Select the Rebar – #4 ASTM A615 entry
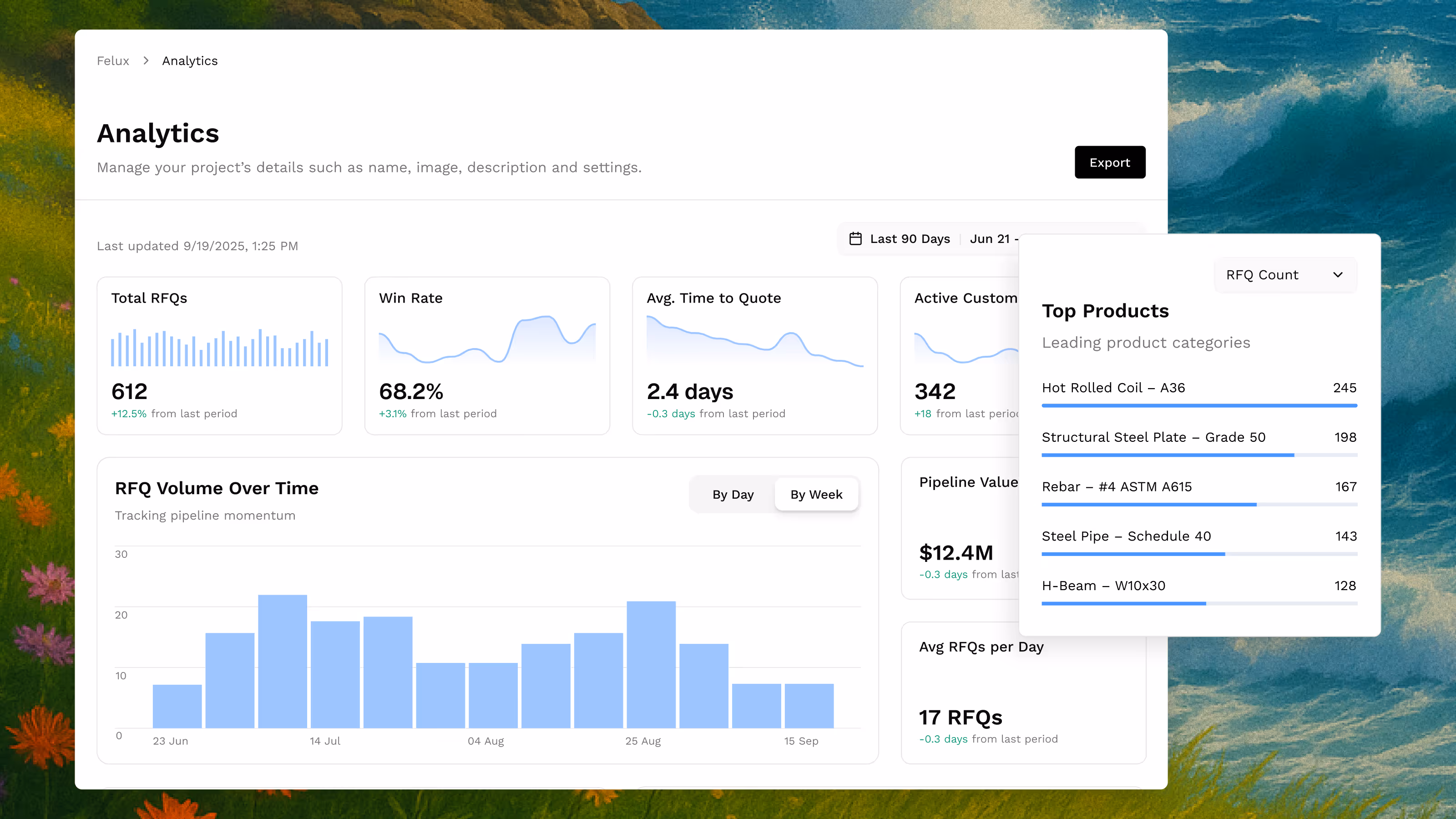 point(1116,487)
